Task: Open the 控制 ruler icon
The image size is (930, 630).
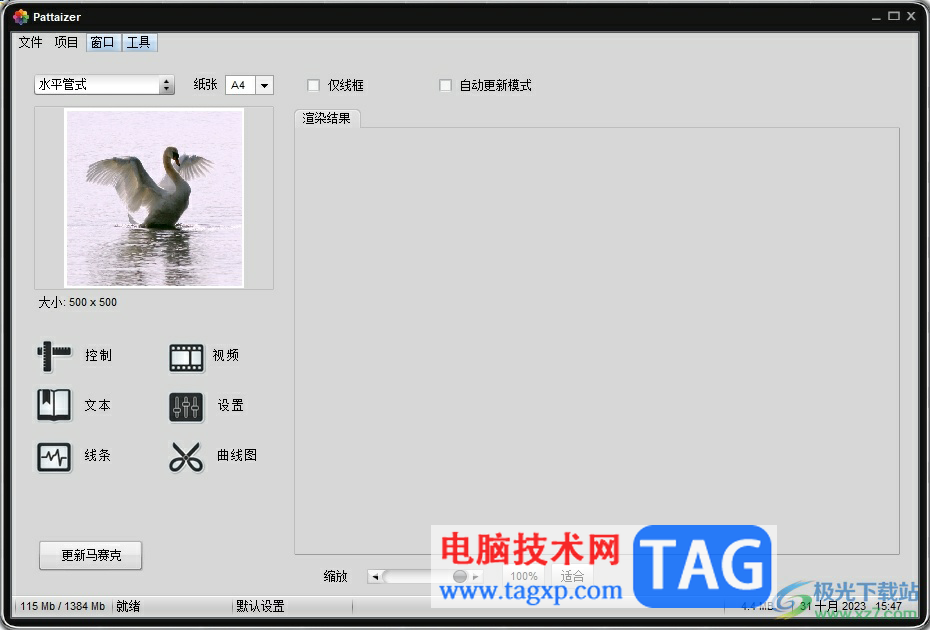Action: pos(53,357)
